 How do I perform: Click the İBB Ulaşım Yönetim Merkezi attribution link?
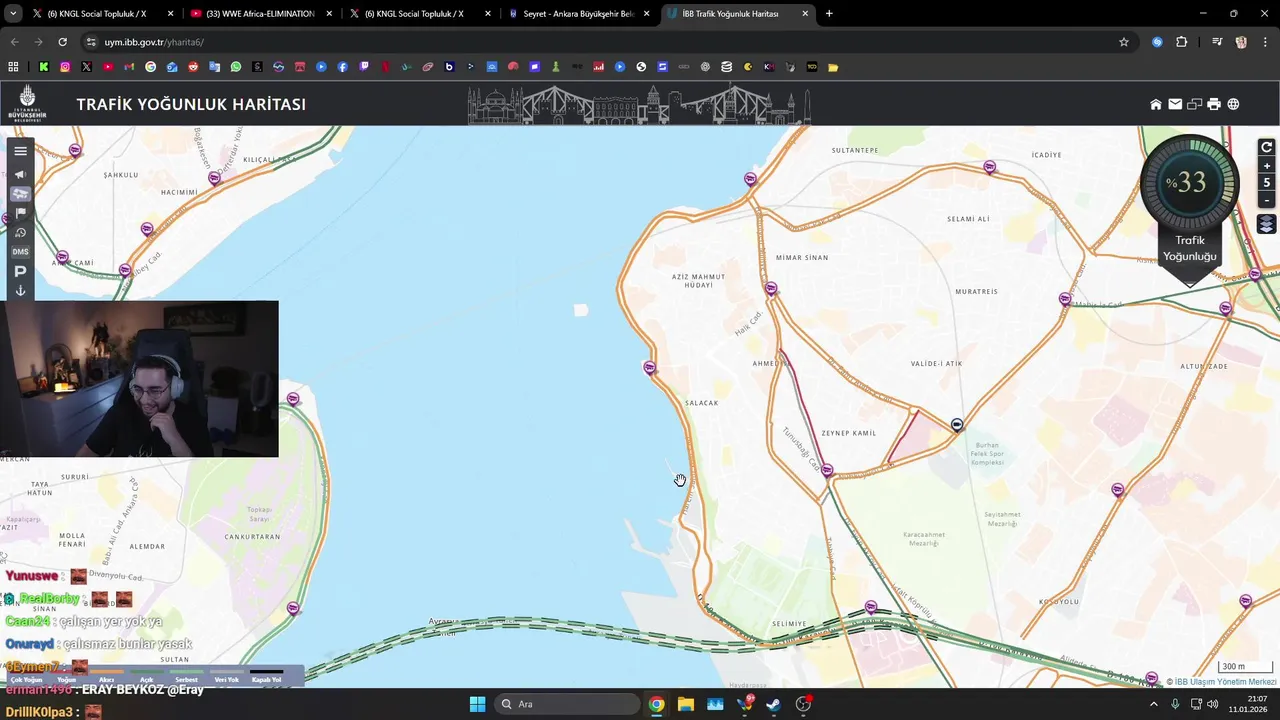1226,682
